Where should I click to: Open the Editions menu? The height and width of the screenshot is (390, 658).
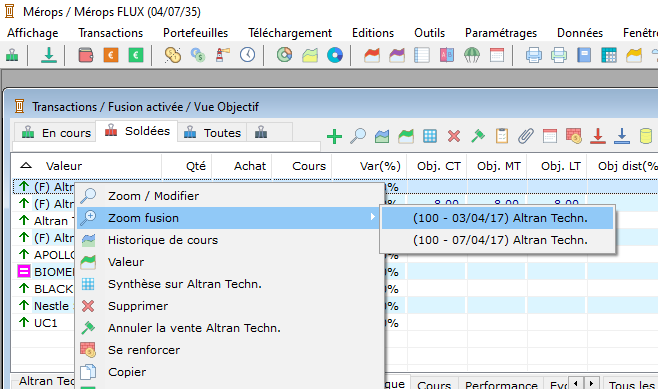[x=373, y=33]
